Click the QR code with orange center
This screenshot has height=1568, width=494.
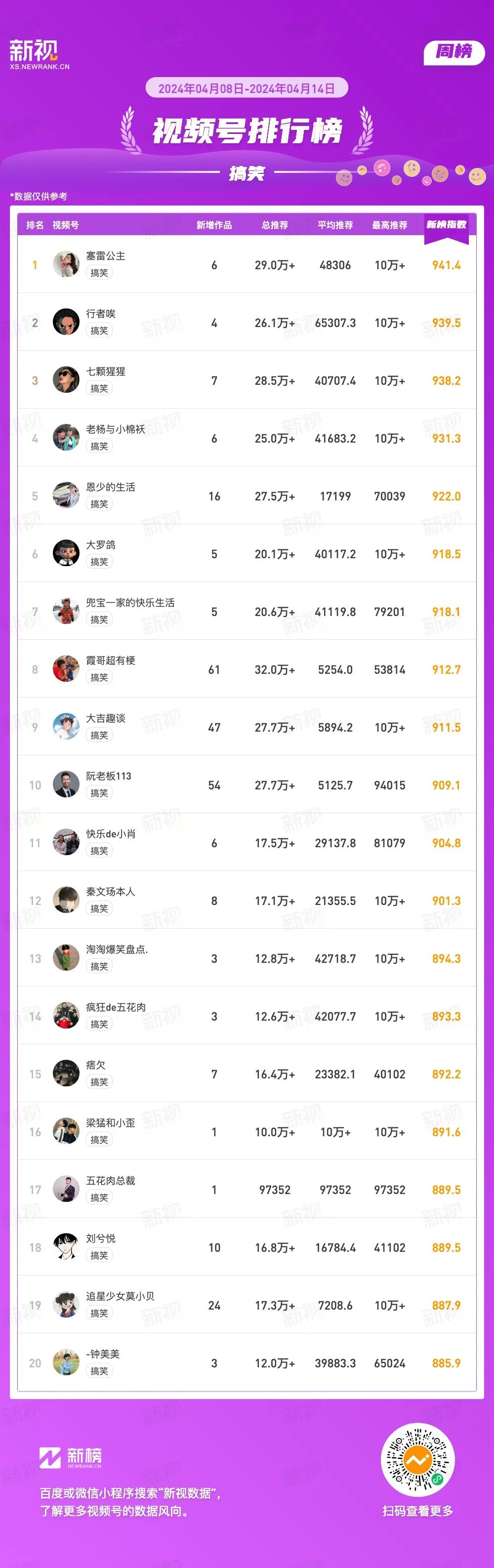coord(417,1460)
